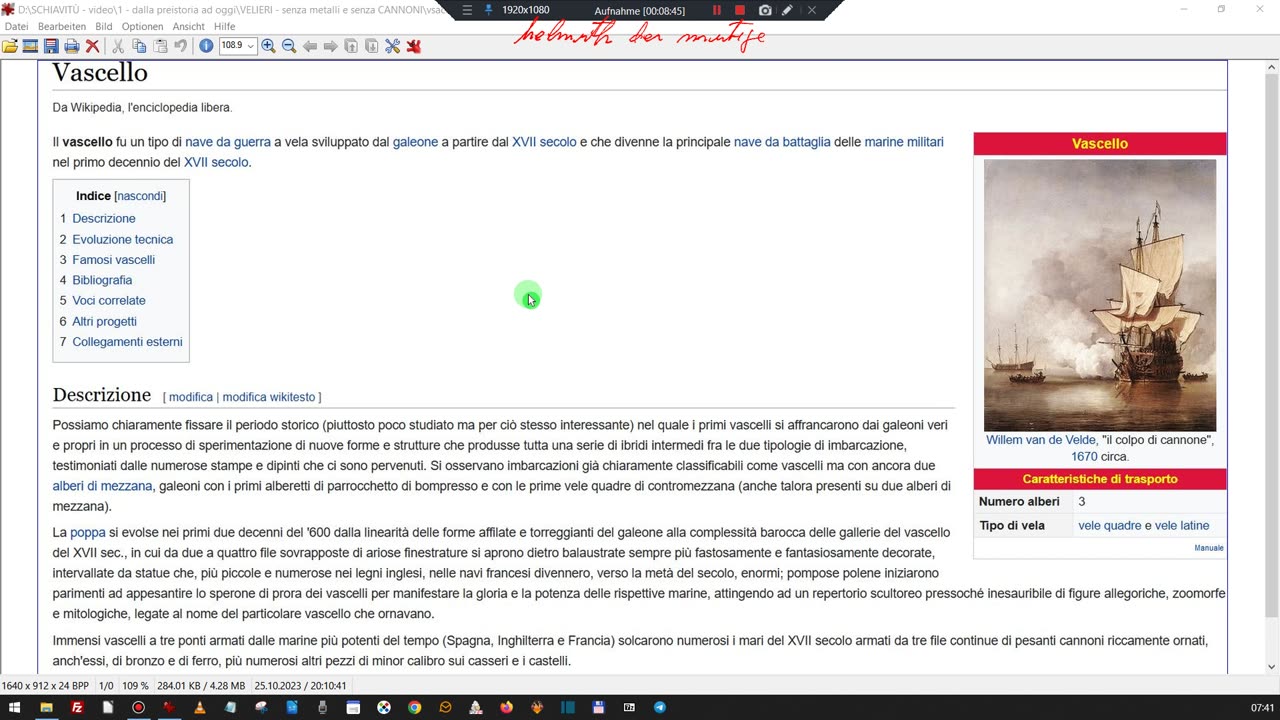
Task: Click the 'Manuale' link in infobox
Action: (1209, 548)
